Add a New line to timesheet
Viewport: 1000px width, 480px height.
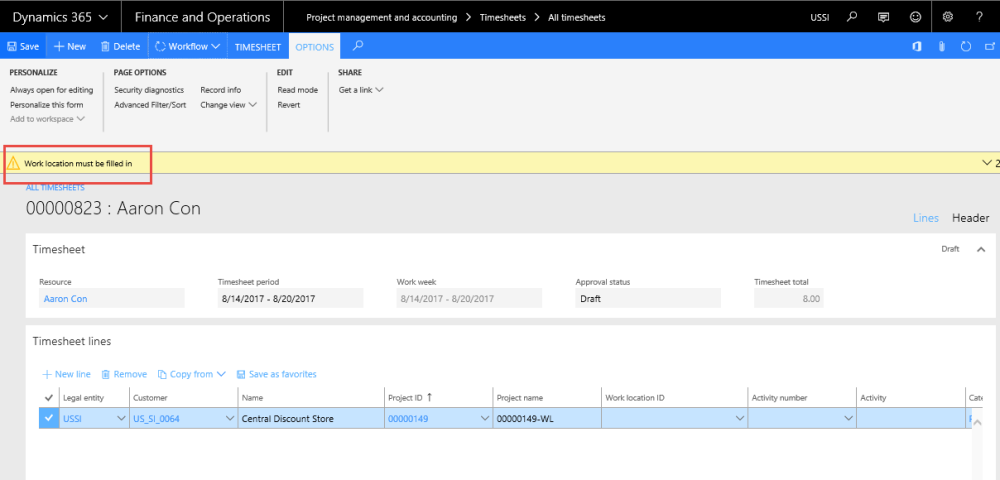(66, 374)
